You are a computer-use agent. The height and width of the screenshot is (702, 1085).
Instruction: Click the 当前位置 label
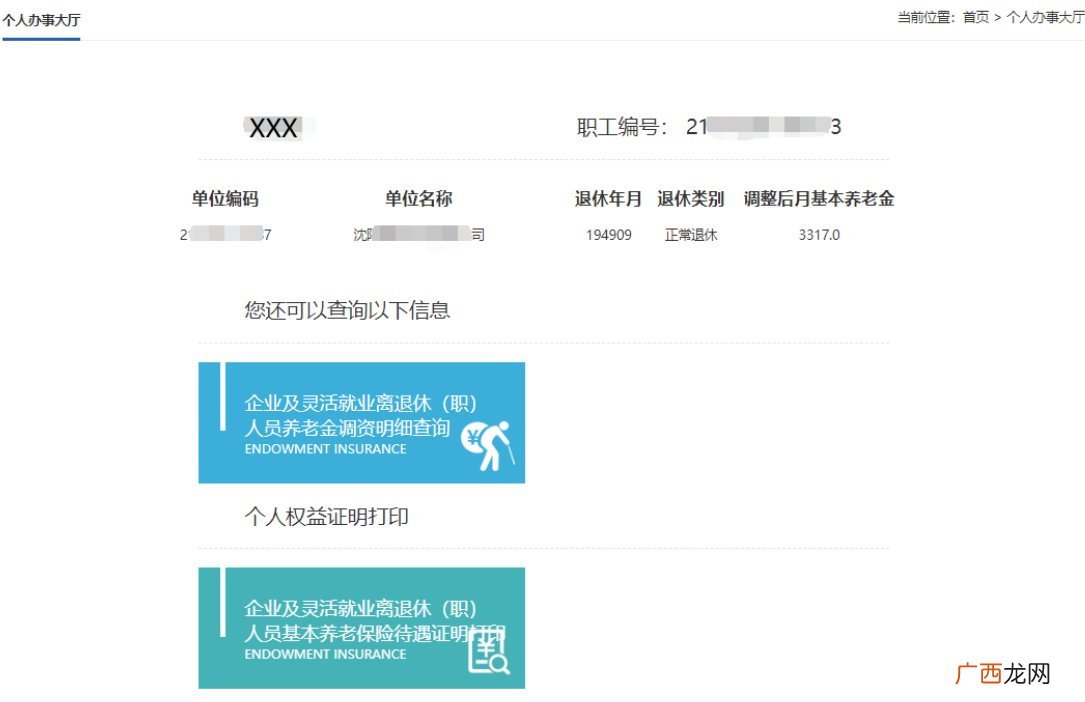pos(925,17)
